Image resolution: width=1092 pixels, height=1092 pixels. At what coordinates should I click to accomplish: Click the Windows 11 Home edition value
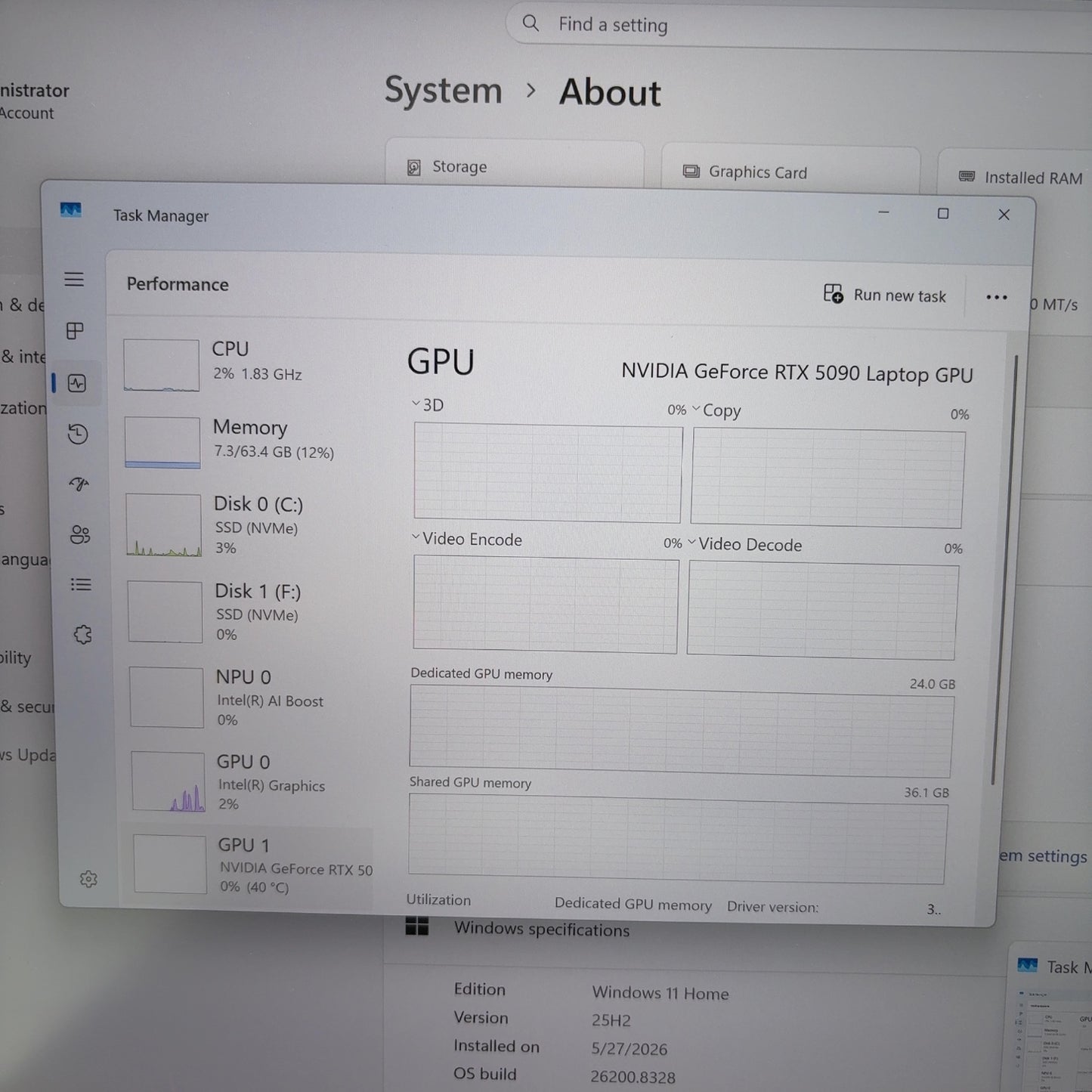660,993
